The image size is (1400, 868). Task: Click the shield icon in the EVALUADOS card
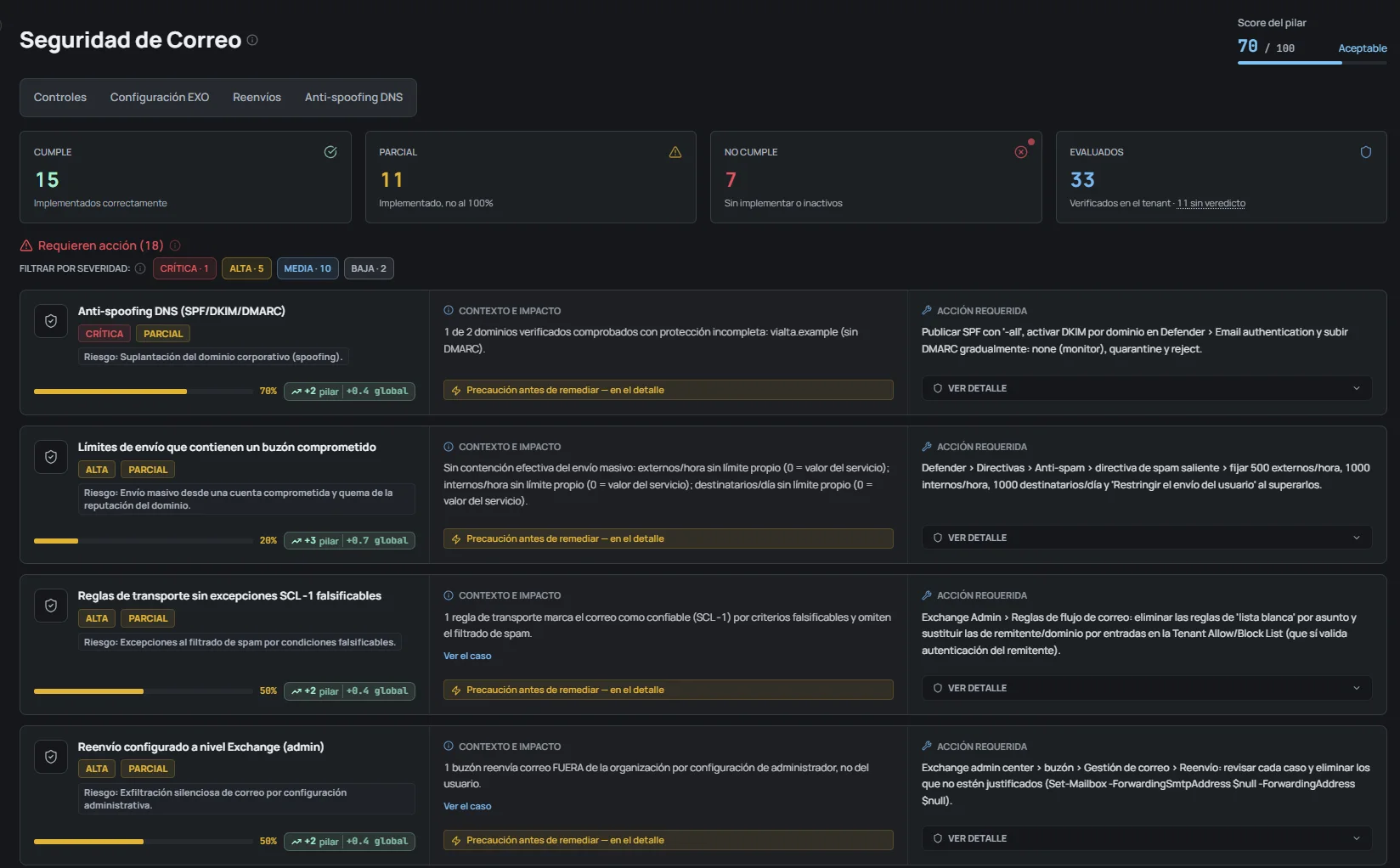1366,152
